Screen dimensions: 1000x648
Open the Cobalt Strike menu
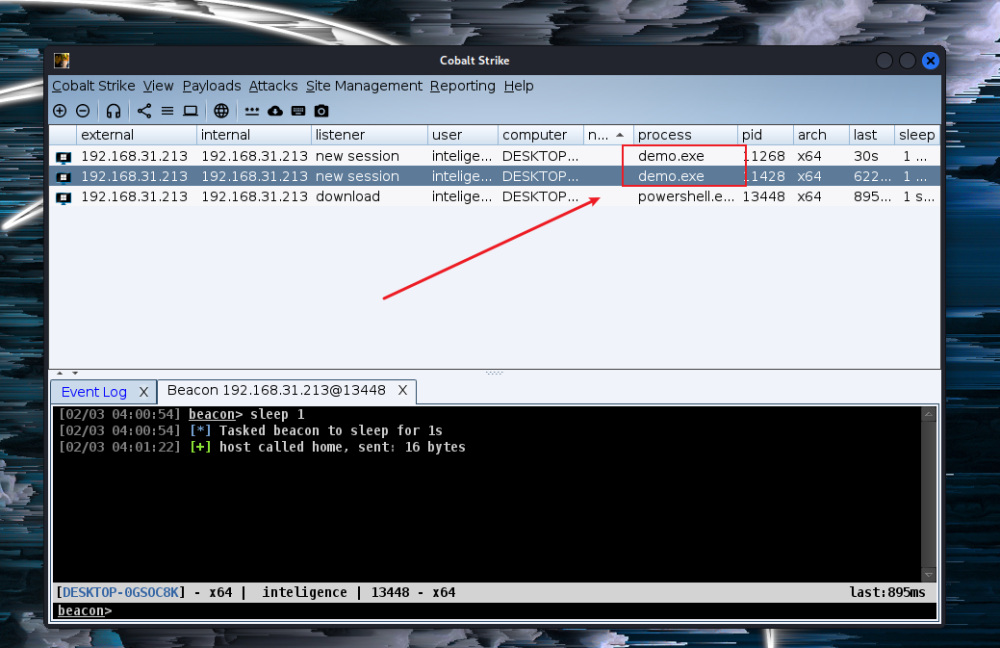pyautogui.click(x=94, y=85)
